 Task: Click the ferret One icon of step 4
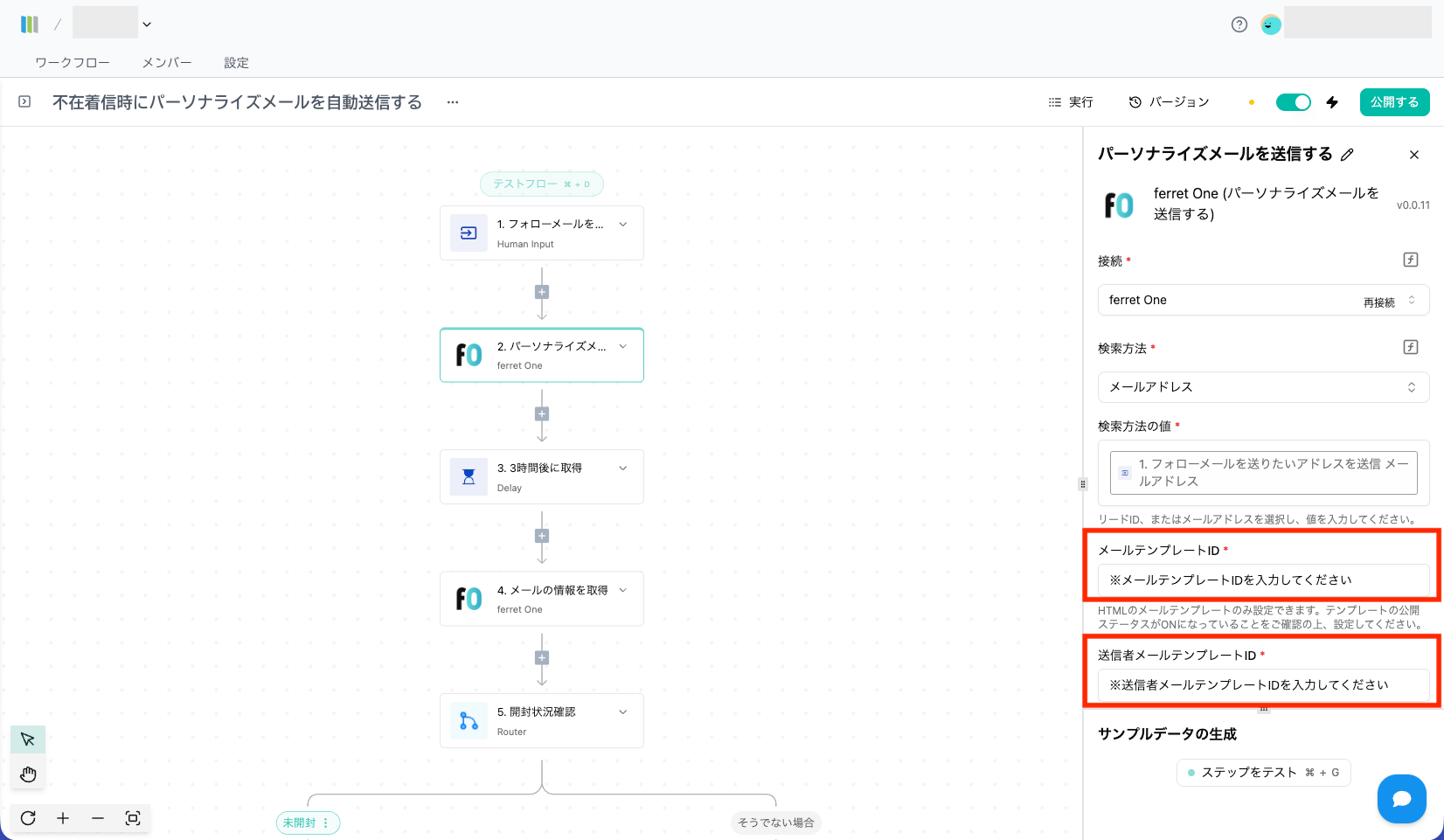coord(469,599)
